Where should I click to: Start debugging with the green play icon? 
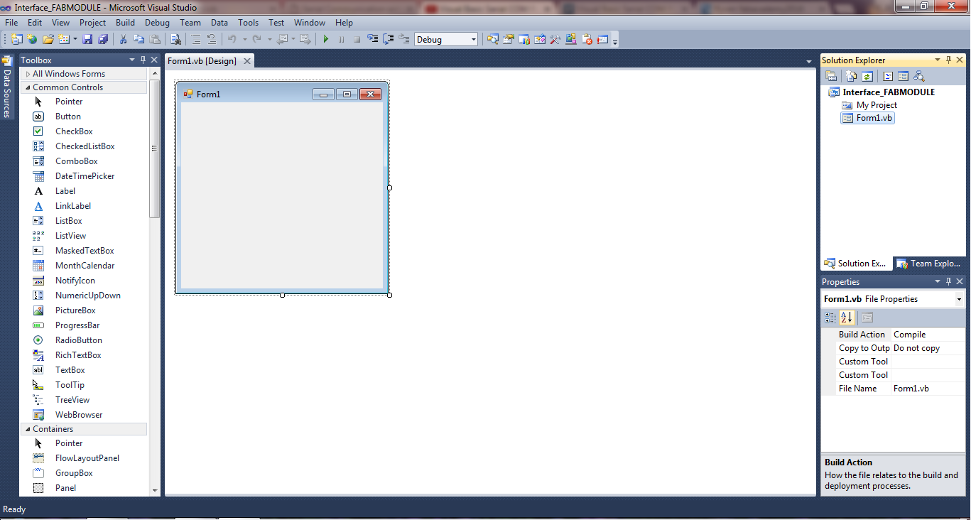coord(326,40)
